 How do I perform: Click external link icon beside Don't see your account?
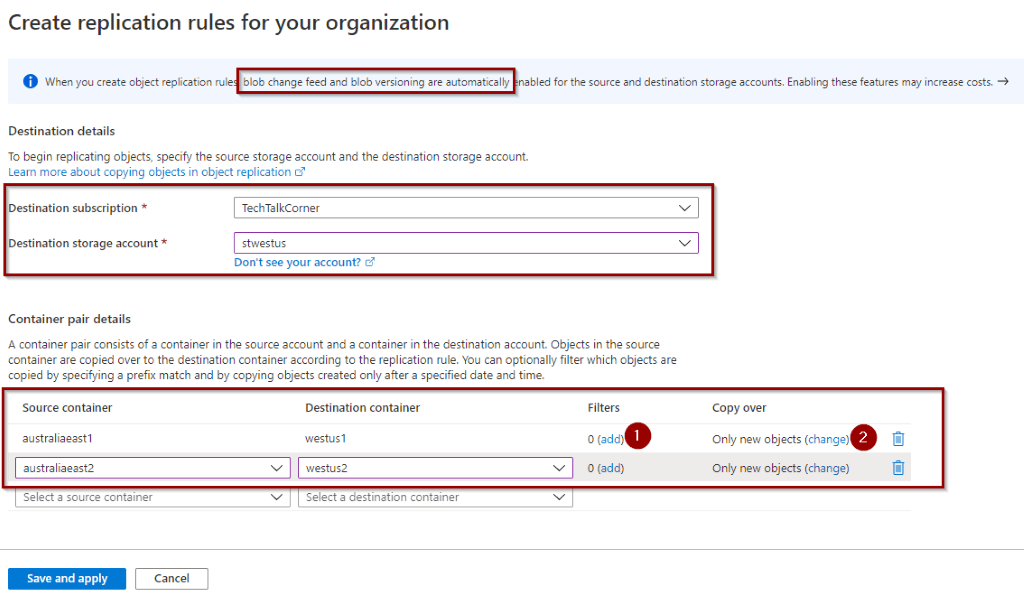coord(370,262)
